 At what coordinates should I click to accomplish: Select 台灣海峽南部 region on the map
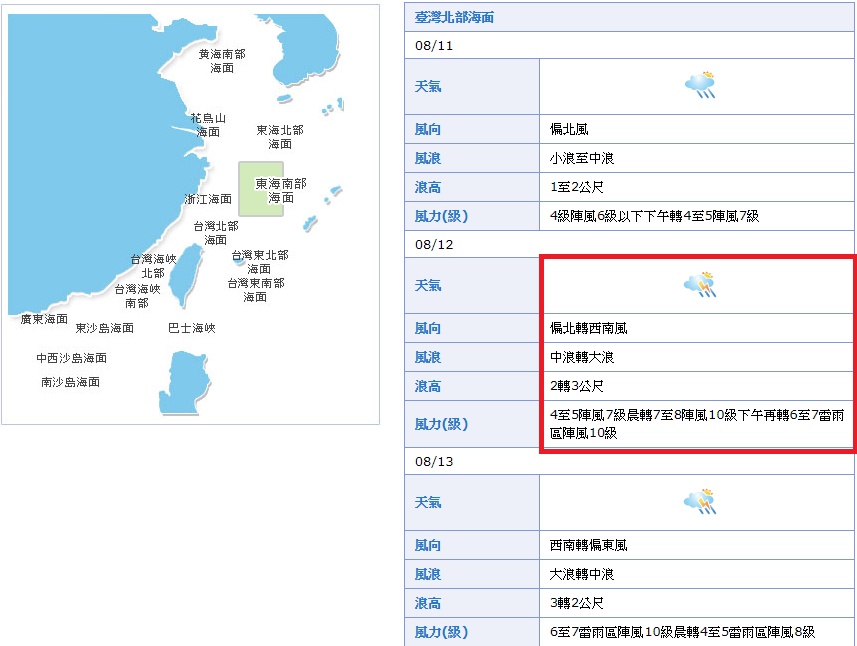(x=137, y=295)
